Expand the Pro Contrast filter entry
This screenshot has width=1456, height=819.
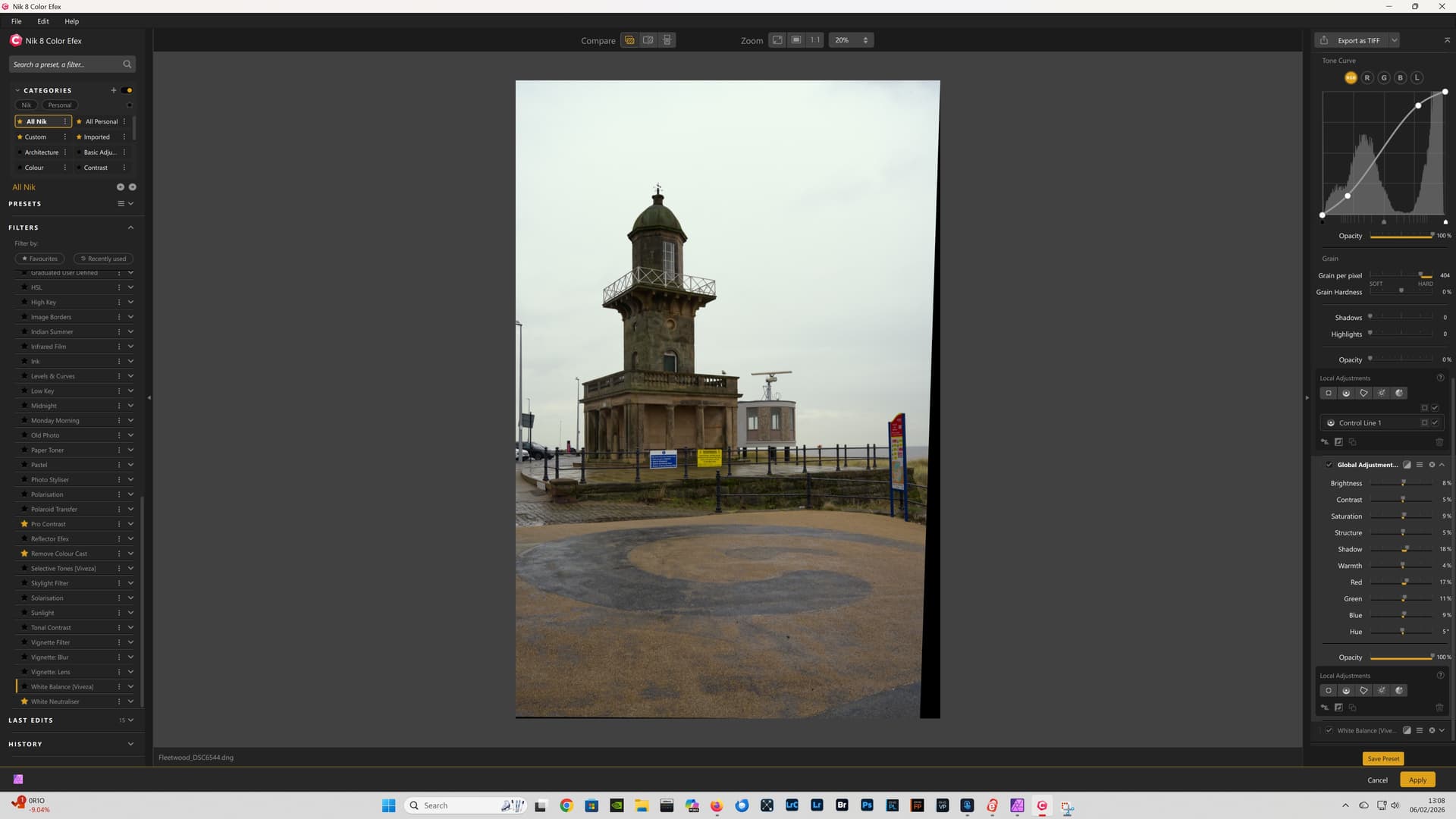tap(130, 524)
